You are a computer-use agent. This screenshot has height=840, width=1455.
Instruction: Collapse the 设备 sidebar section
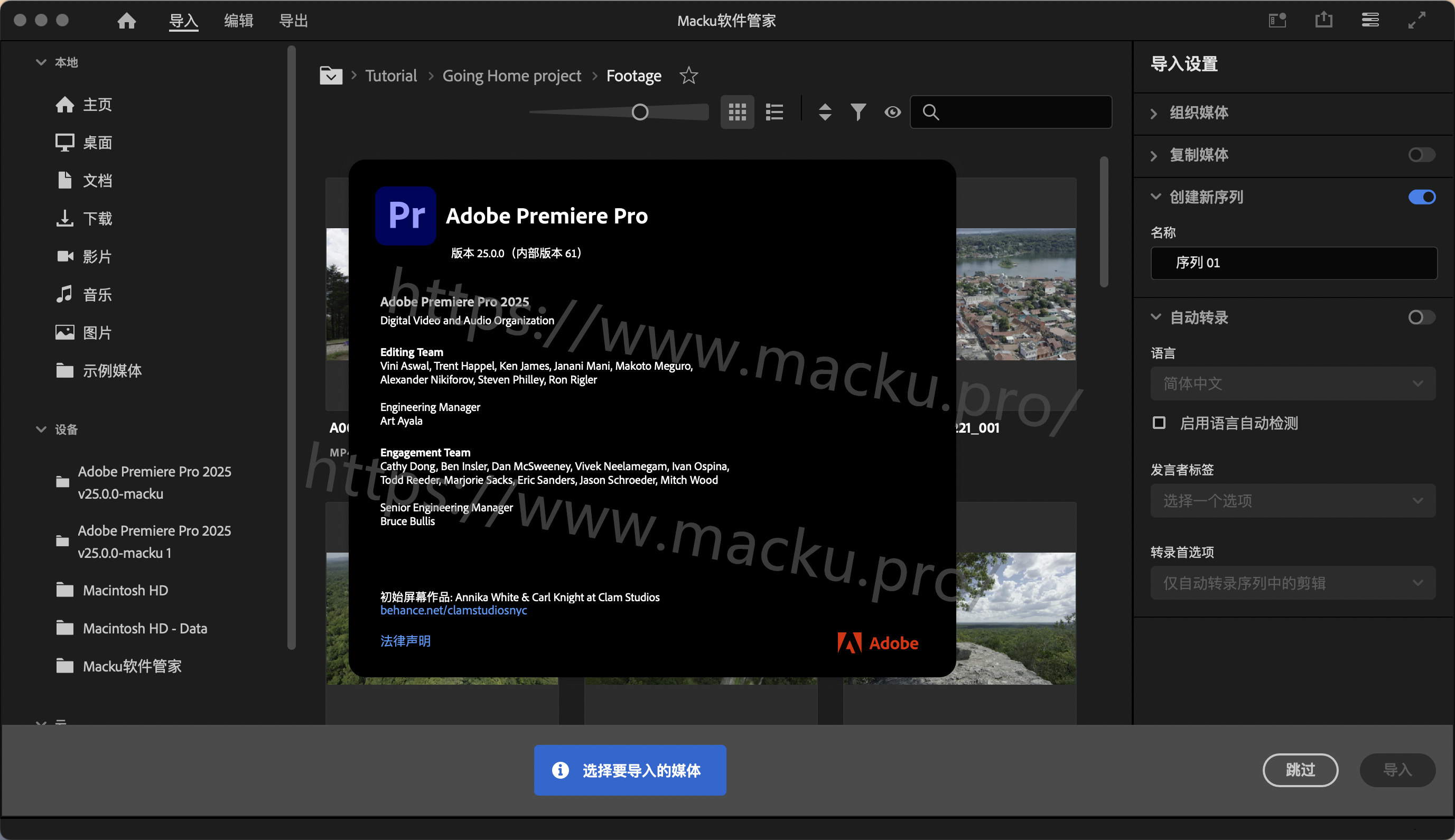pyautogui.click(x=41, y=429)
